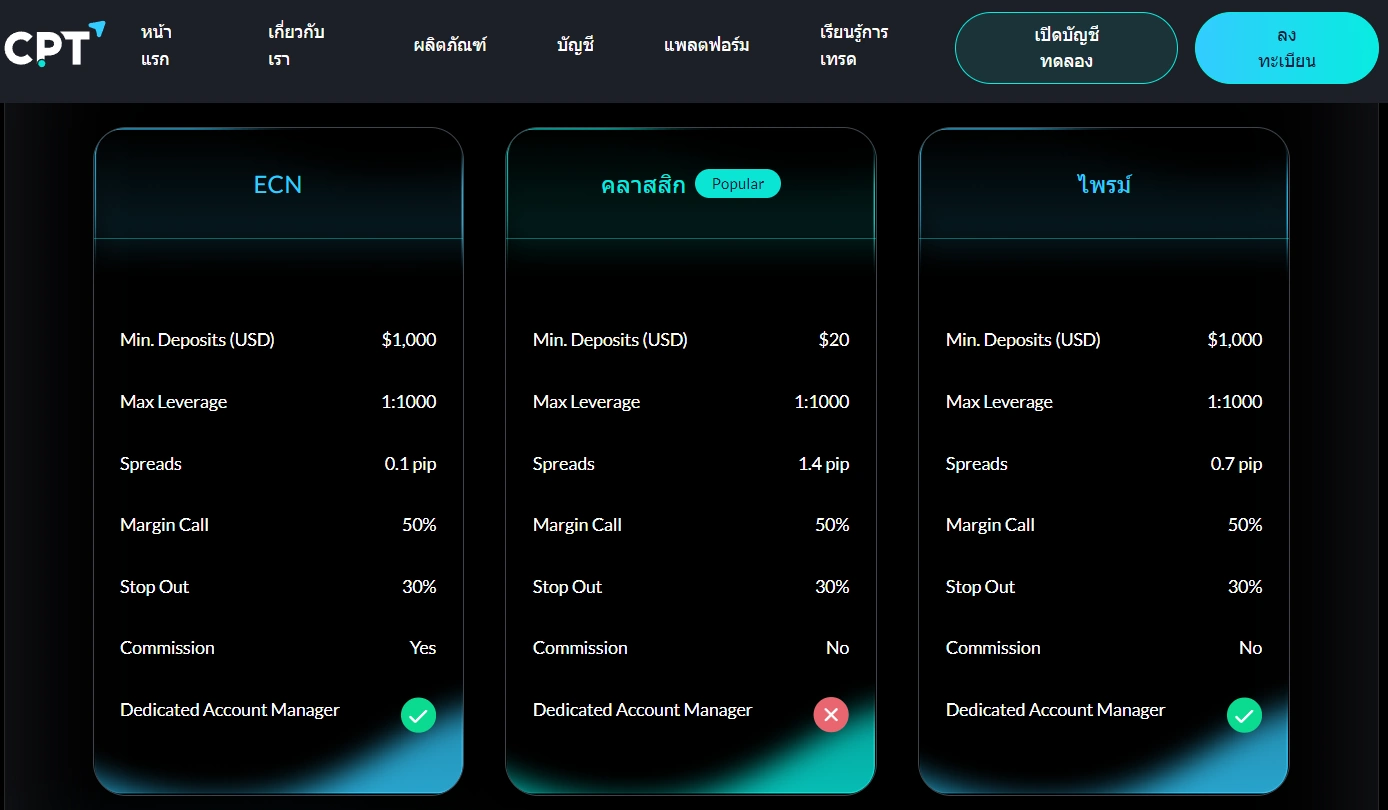Click the 1:1000 leverage value on ไพรม์ card

1234,401
